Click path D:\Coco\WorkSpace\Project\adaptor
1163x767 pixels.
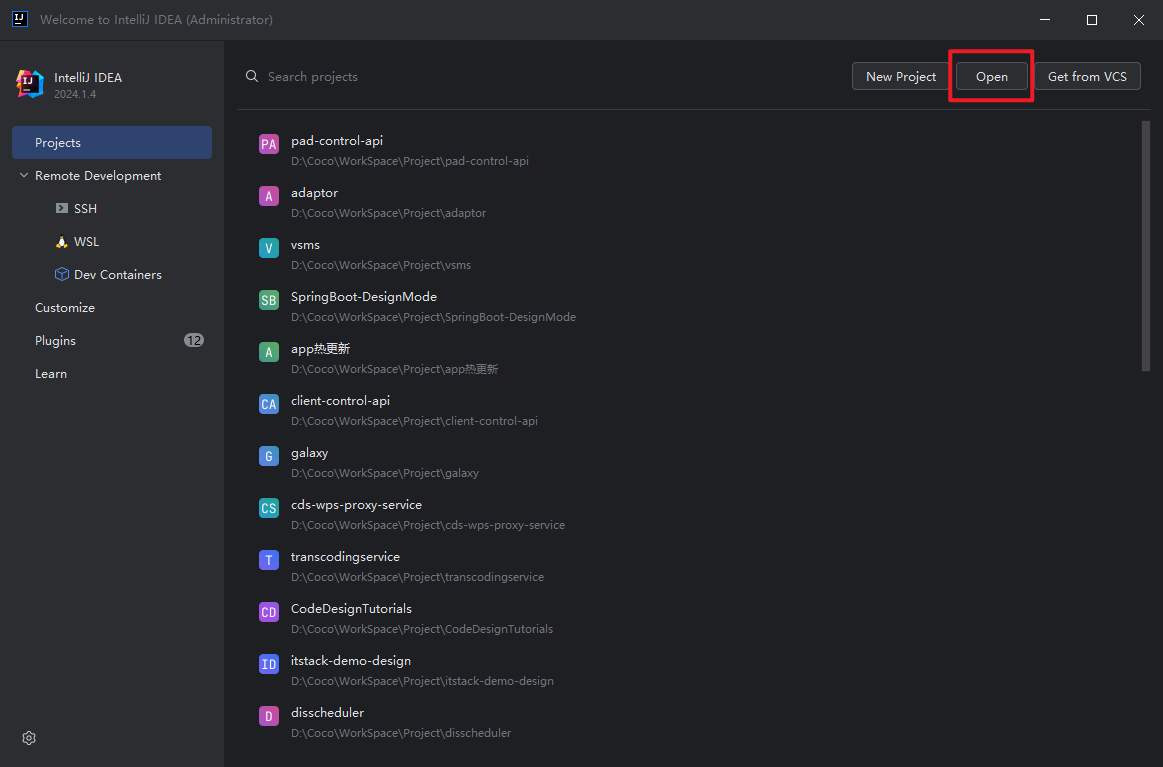pyautogui.click(x=389, y=213)
